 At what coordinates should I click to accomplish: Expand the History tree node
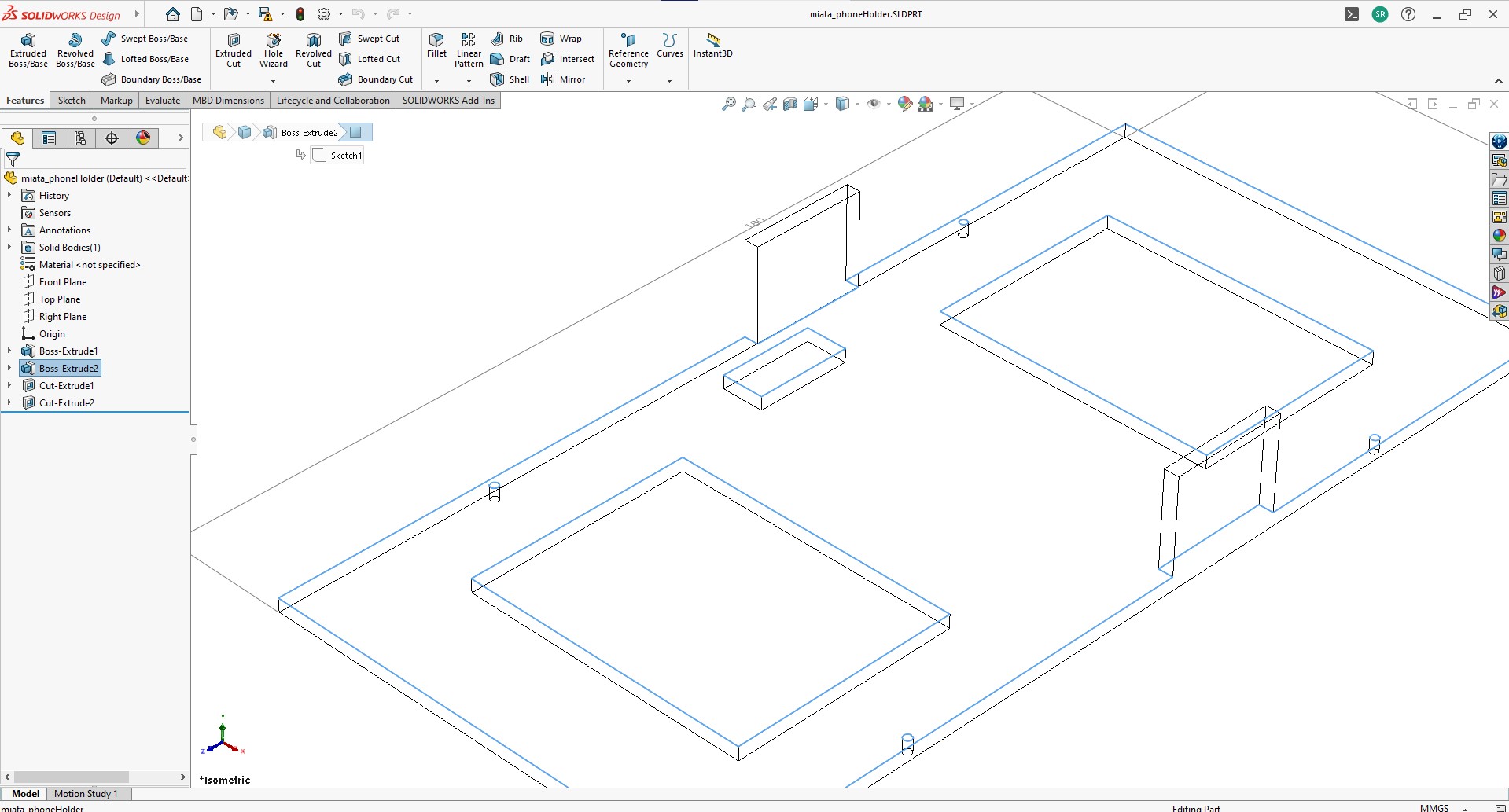pyautogui.click(x=9, y=195)
